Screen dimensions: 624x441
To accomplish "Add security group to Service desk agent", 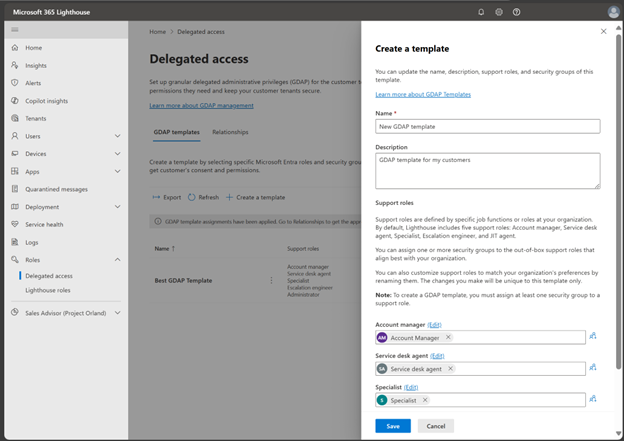I will (593, 367).
